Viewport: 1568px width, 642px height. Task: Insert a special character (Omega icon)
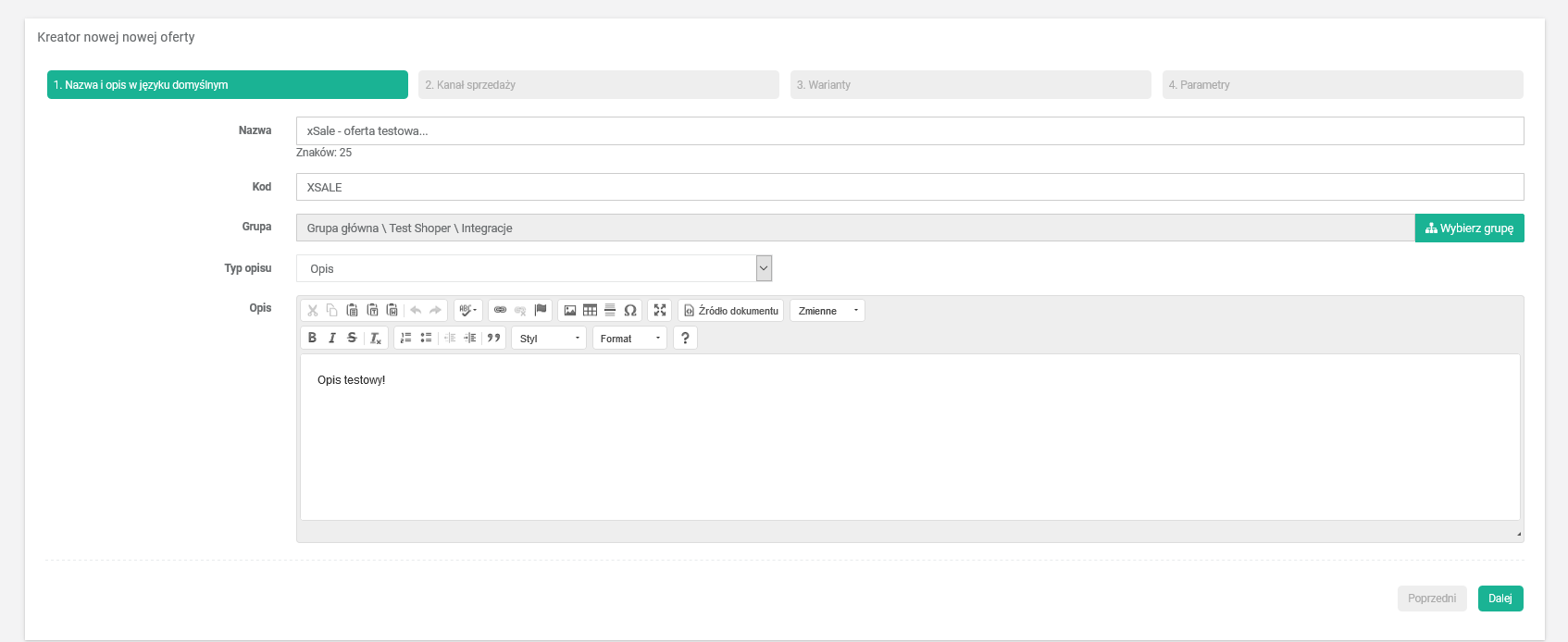coord(630,311)
